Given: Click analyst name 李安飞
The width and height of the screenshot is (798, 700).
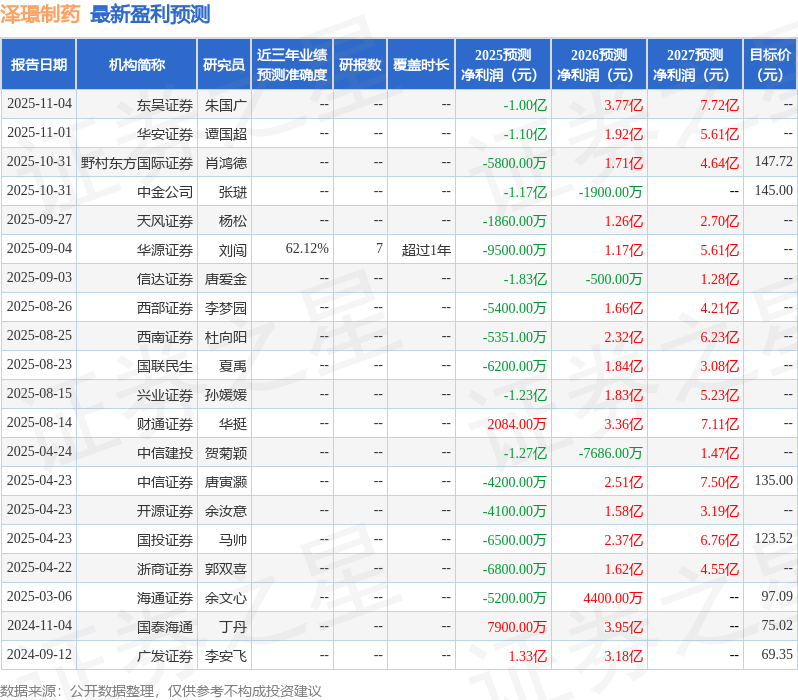Looking at the screenshot, I should tap(226, 657).
